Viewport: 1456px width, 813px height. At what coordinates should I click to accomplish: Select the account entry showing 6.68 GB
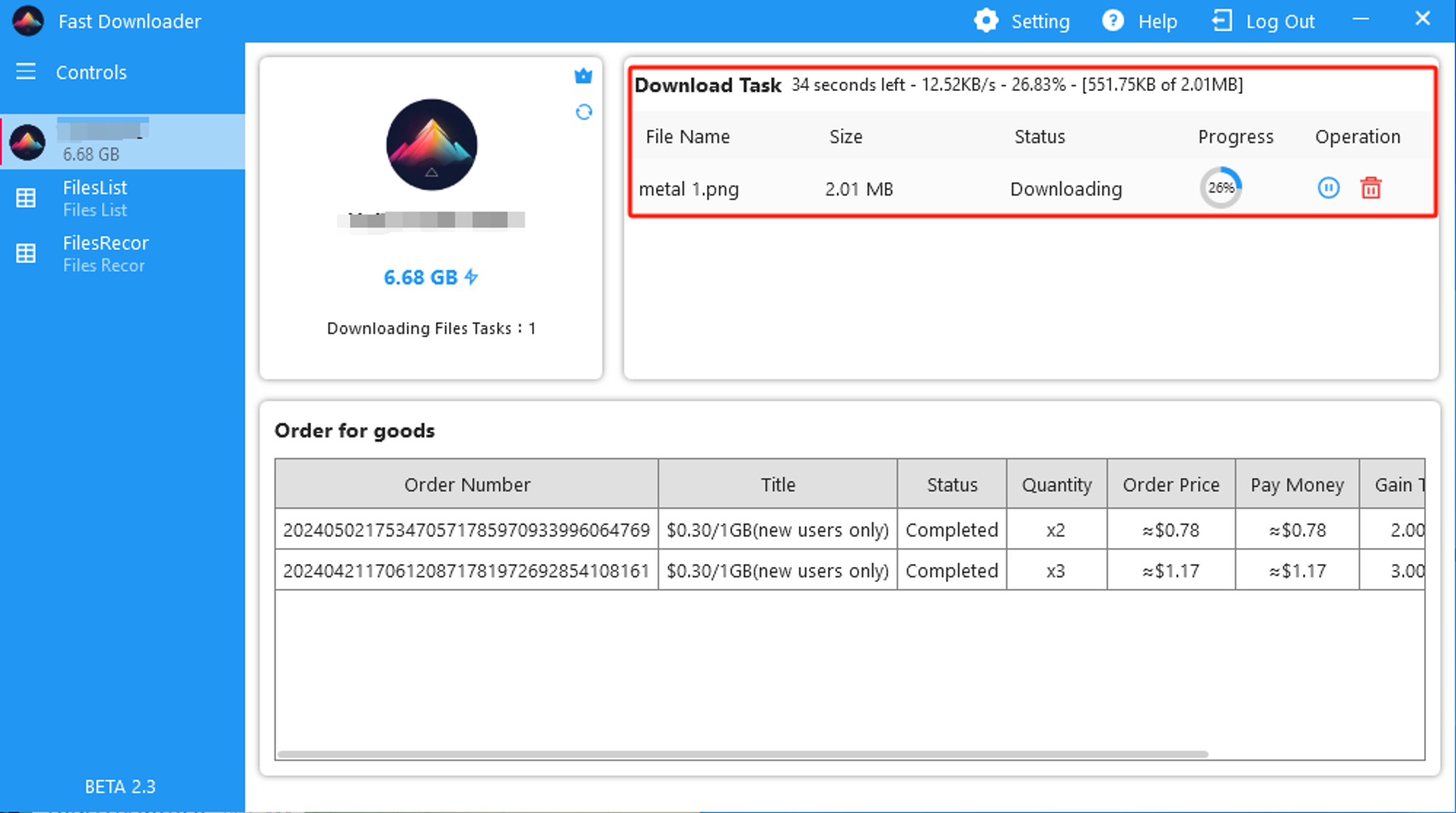(123, 141)
